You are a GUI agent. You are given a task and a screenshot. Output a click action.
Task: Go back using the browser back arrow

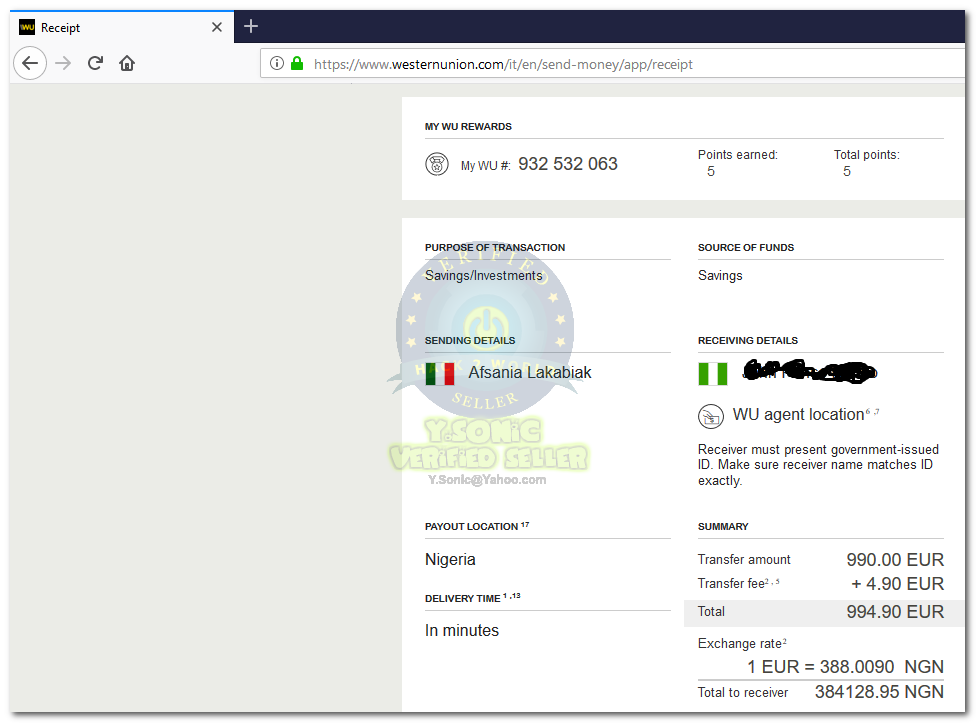(x=30, y=63)
